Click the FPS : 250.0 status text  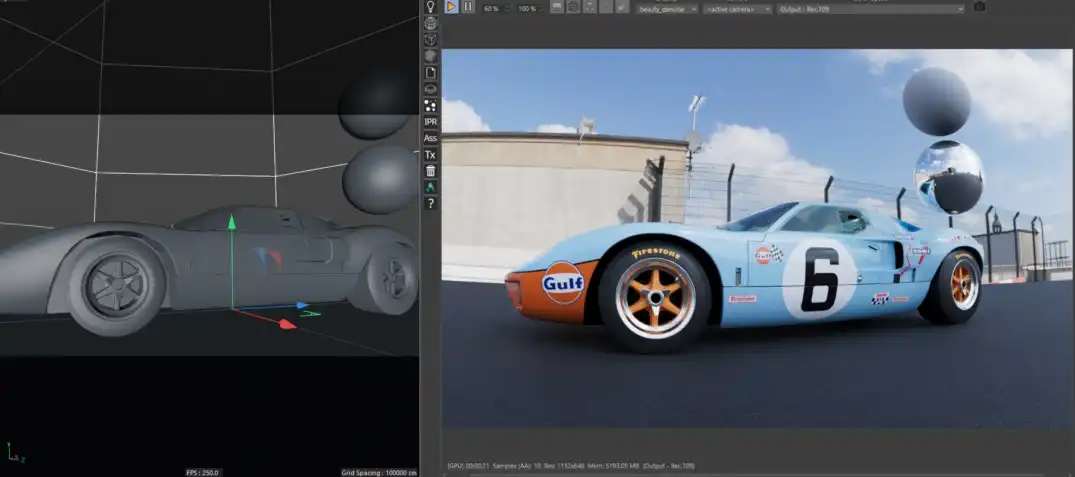coord(204,472)
